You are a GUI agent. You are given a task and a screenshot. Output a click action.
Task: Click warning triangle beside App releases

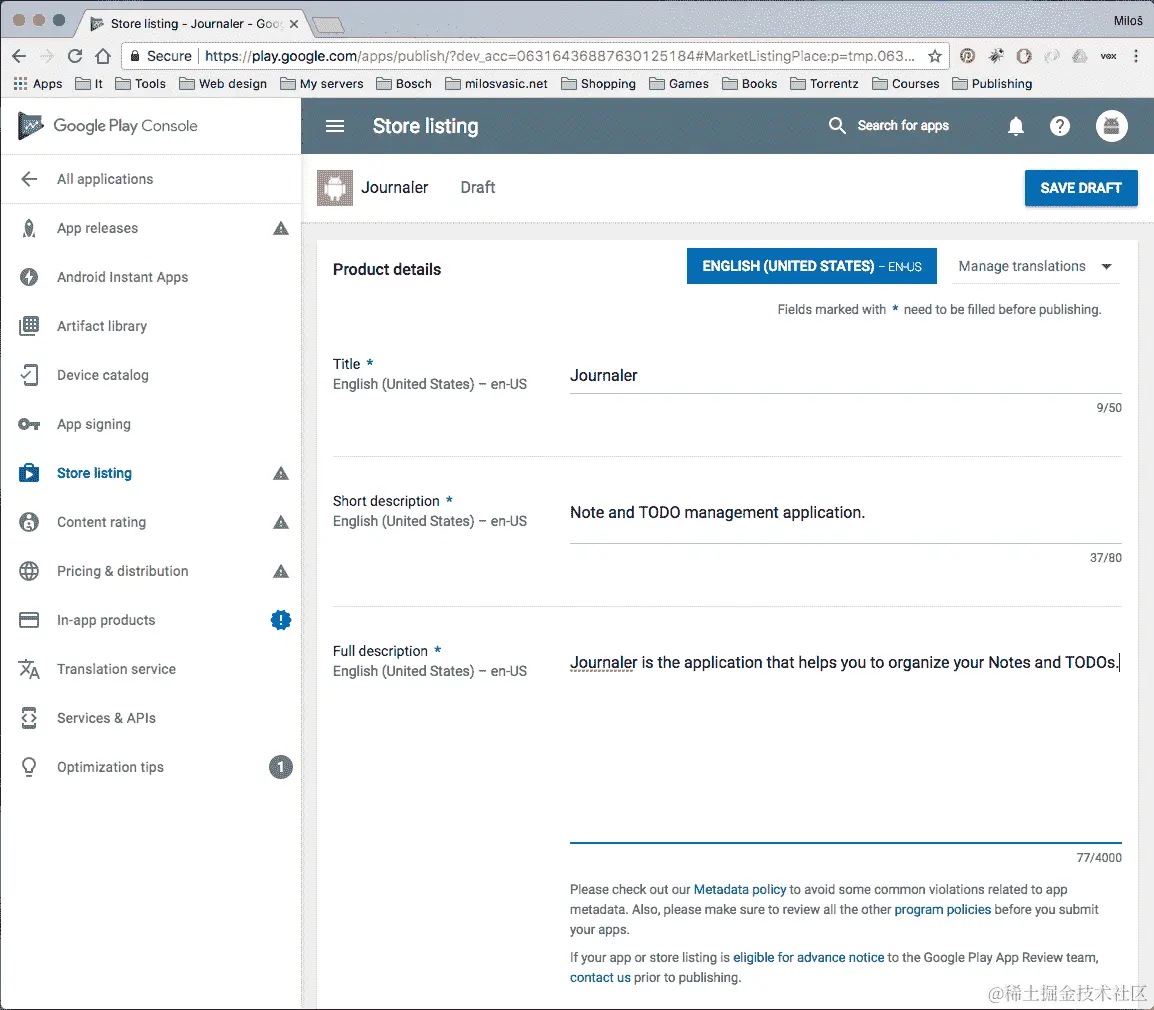(280, 228)
